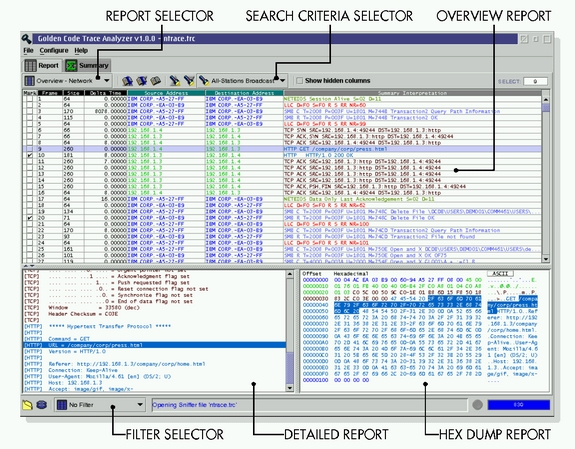Click the flashlight icon with the V mark

[189, 80]
